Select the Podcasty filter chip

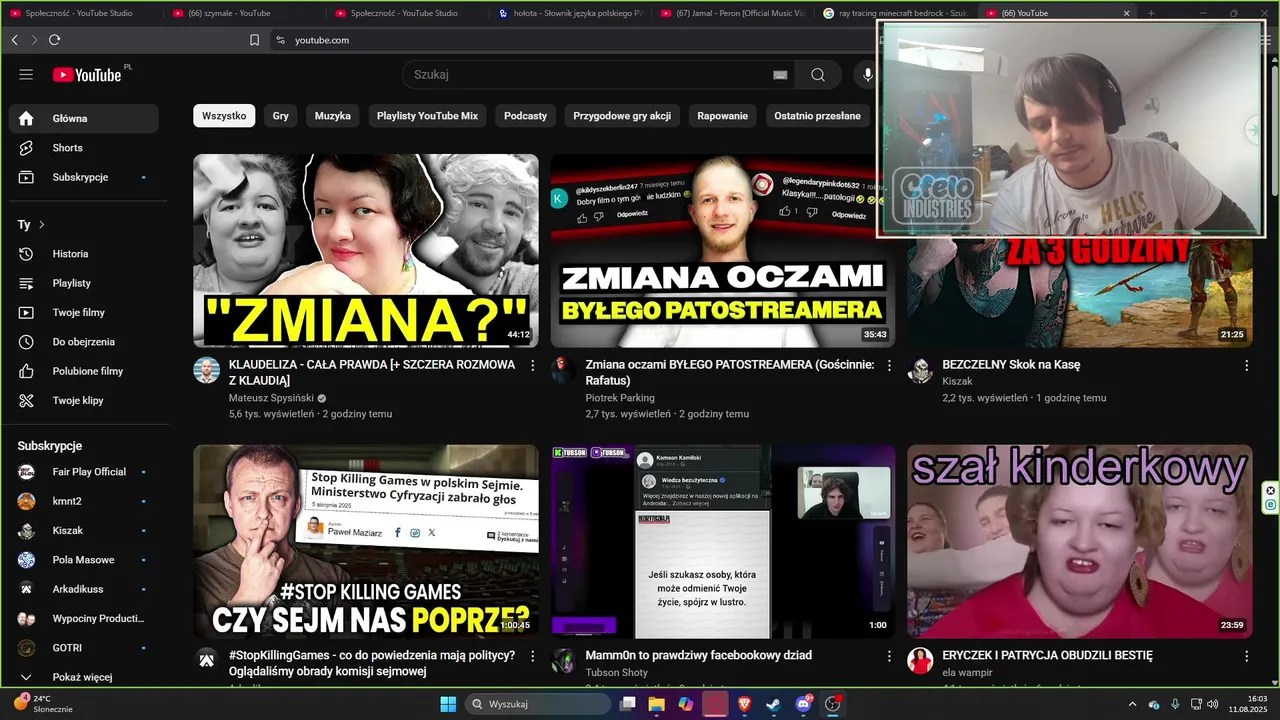pos(526,116)
